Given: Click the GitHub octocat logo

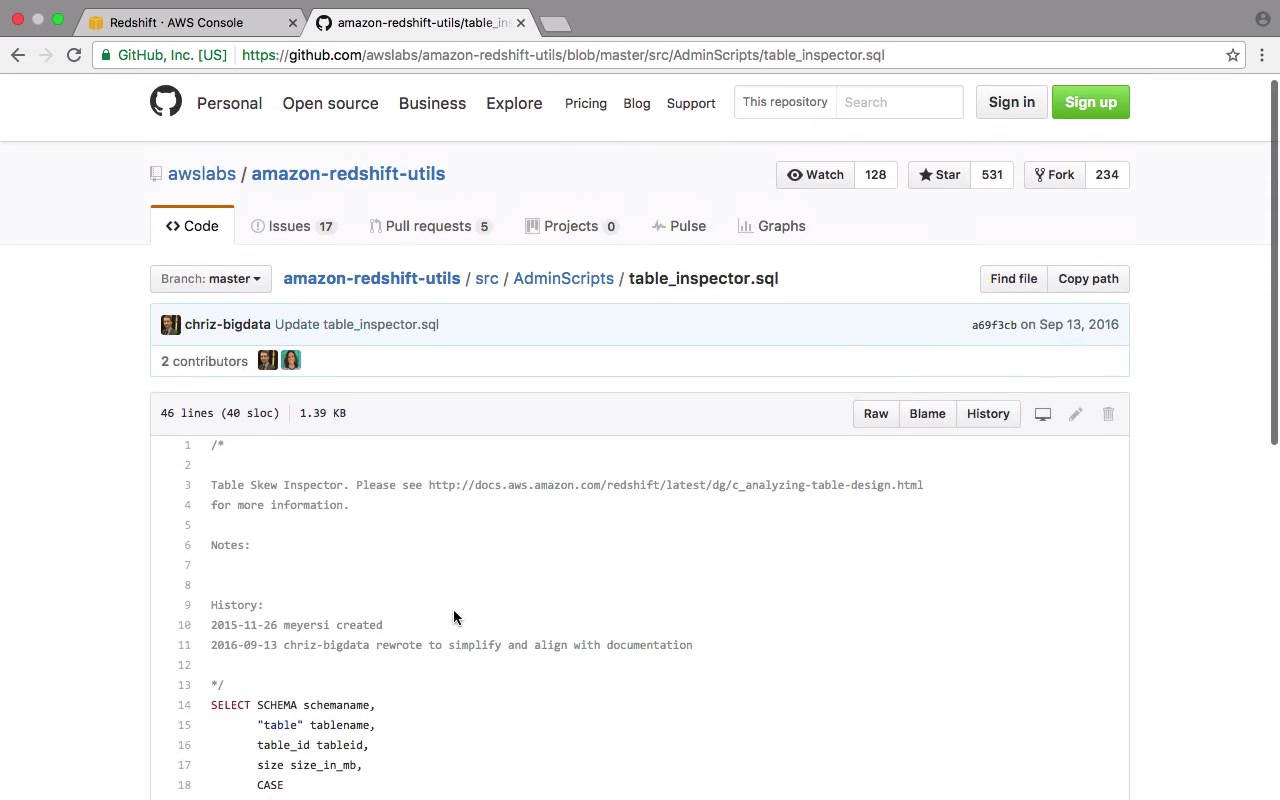Looking at the screenshot, I should (x=166, y=102).
